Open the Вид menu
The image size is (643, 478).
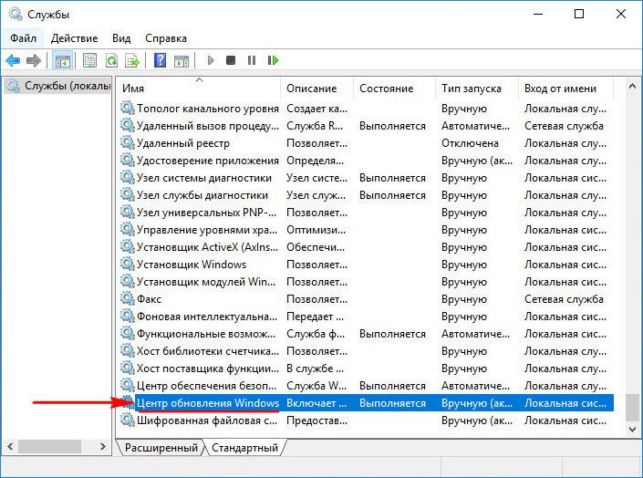pyautogui.click(x=121, y=38)
